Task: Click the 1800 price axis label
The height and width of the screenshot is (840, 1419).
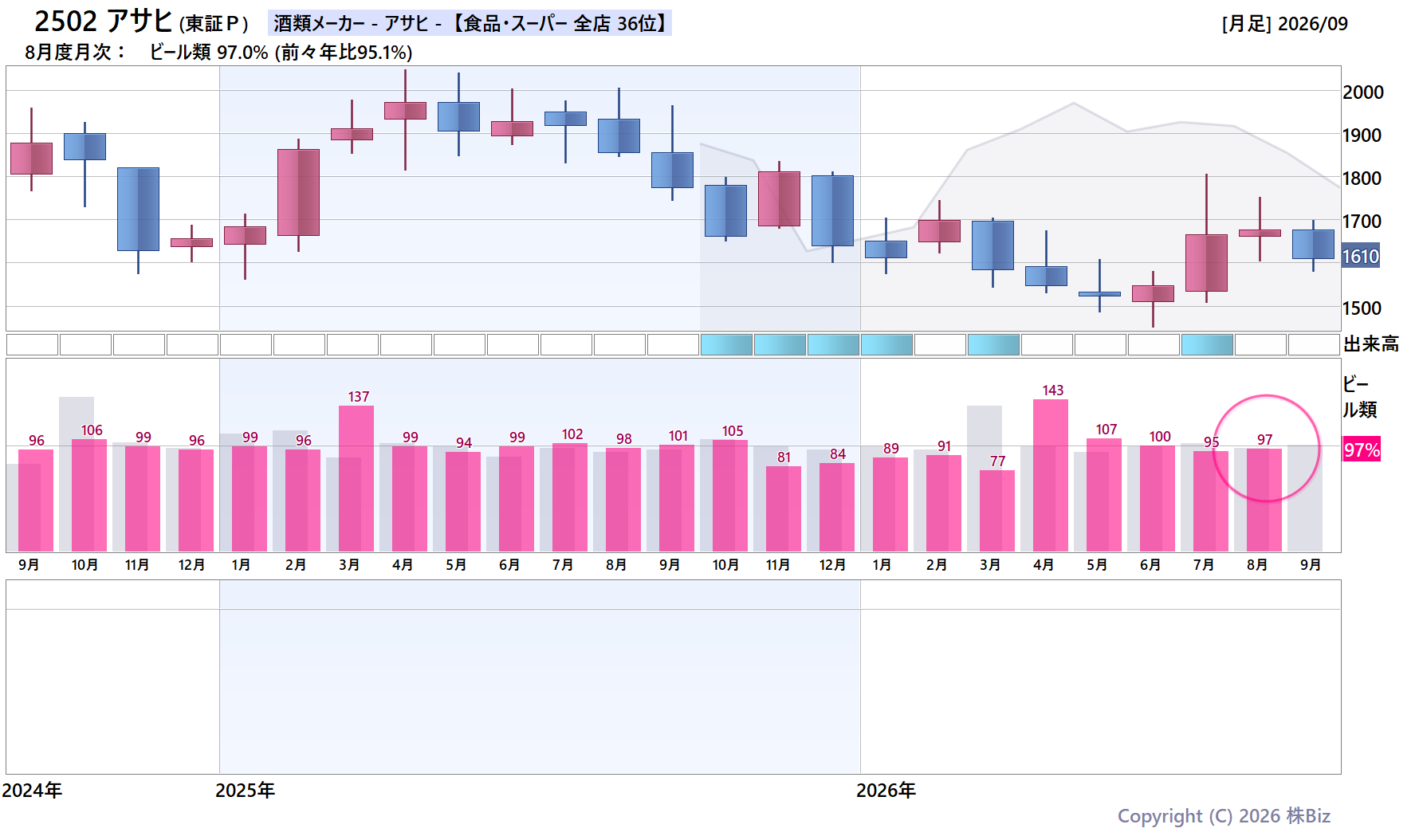Action: pyautogui.click(x=1362, y=179)
